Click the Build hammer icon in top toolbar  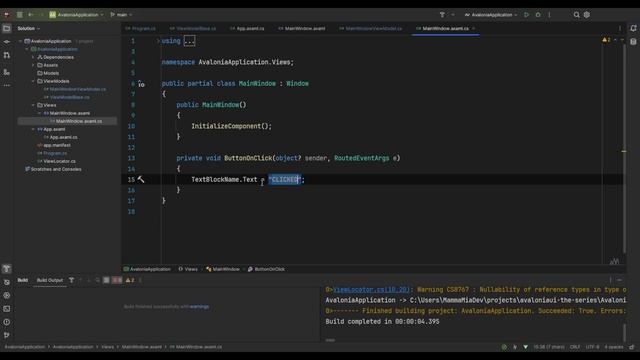click(x=442, y=15)
